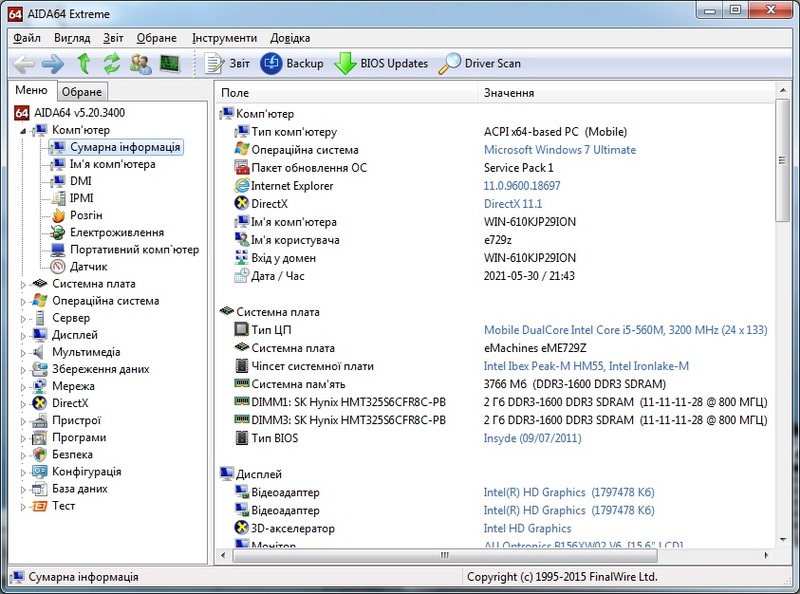Select the Датчик gauge icon item

58,266
